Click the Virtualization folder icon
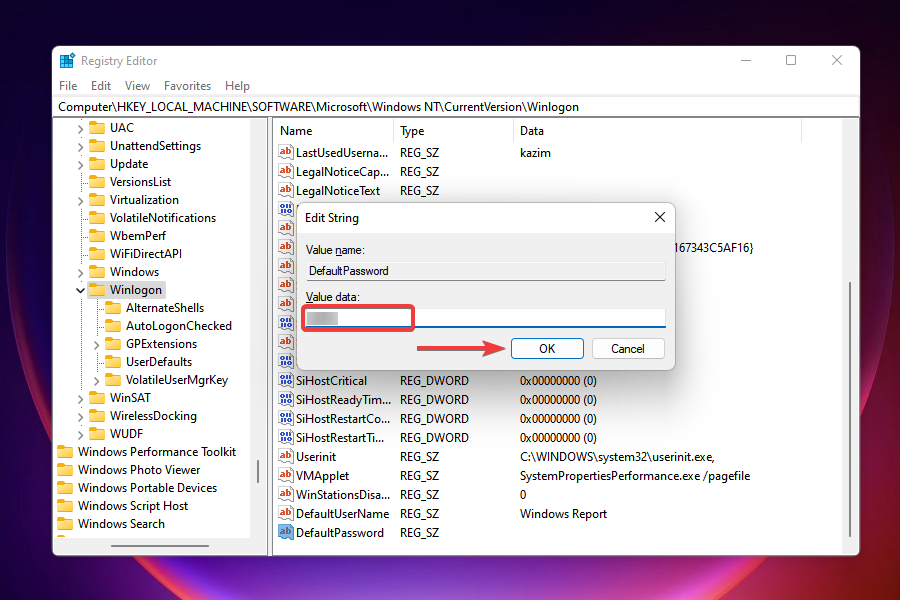 (97, 200)
